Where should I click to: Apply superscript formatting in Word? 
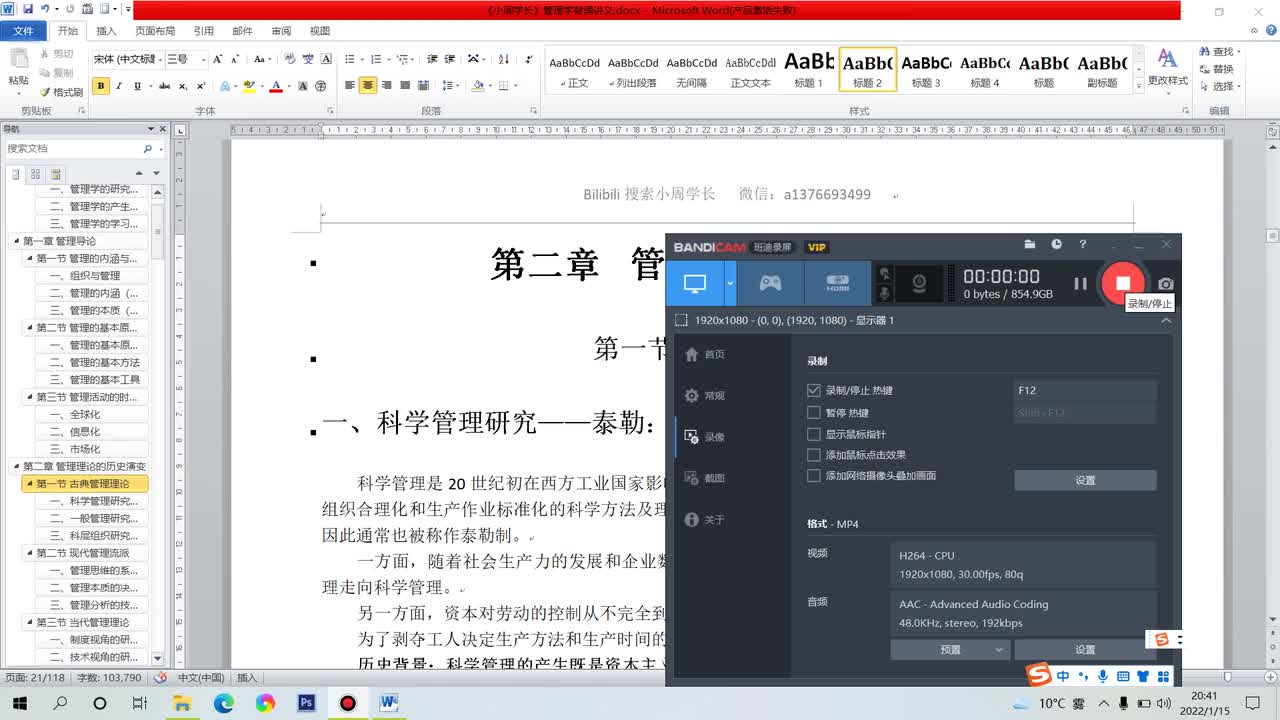tap(201, 86)
